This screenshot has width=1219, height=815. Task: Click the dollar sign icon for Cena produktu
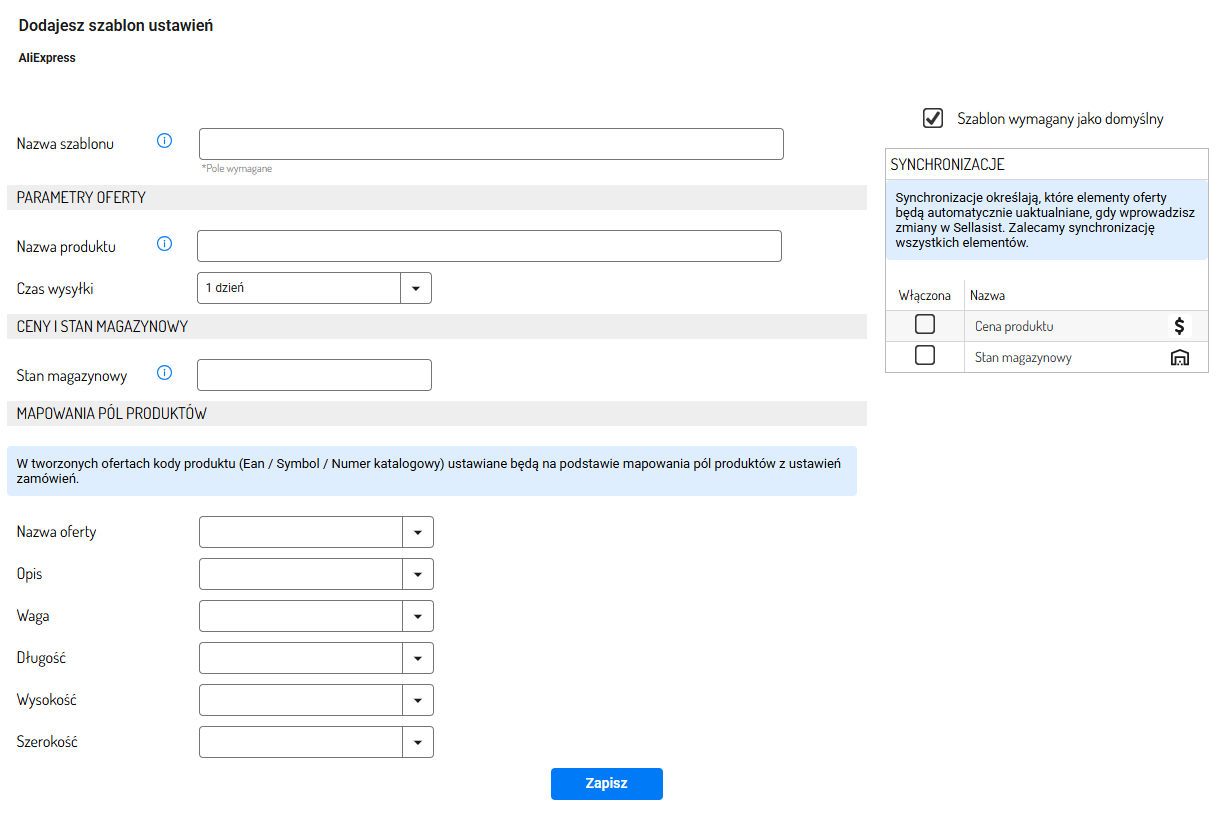click(x=1180, y=326)
